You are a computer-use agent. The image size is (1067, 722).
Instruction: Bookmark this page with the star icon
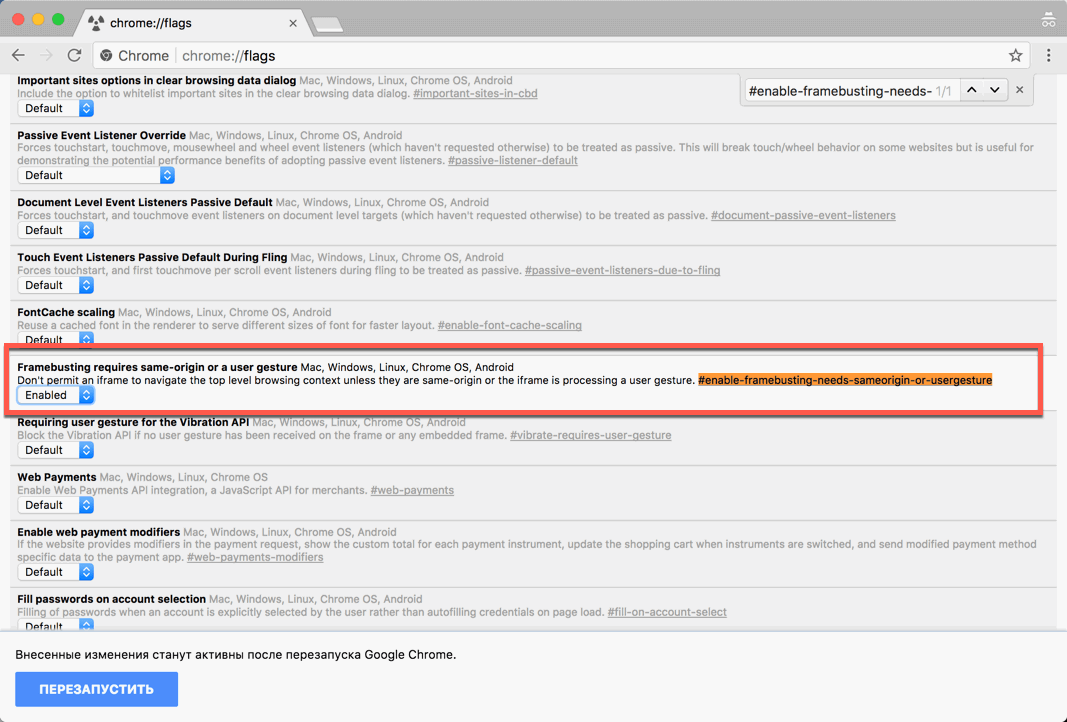(x=1015, y=55)
